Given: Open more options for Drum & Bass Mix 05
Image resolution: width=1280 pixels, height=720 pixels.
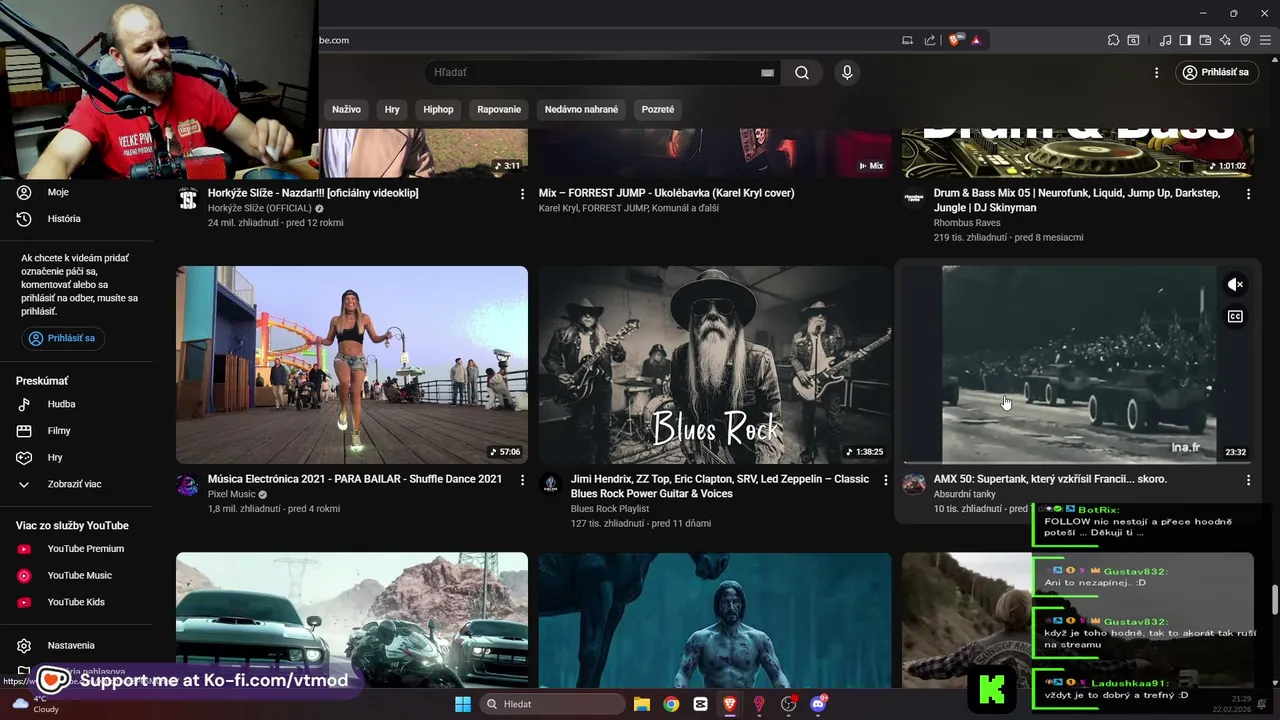Looking at the screenshot, I should coord(1248,194).
